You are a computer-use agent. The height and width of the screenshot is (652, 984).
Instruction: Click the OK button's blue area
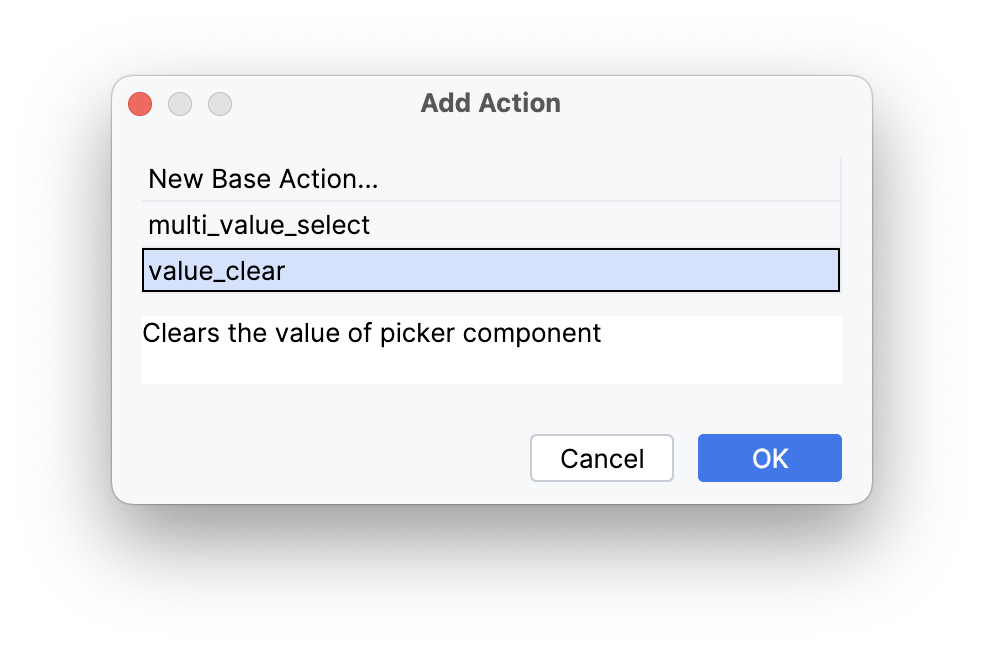[x=769, y=457]
